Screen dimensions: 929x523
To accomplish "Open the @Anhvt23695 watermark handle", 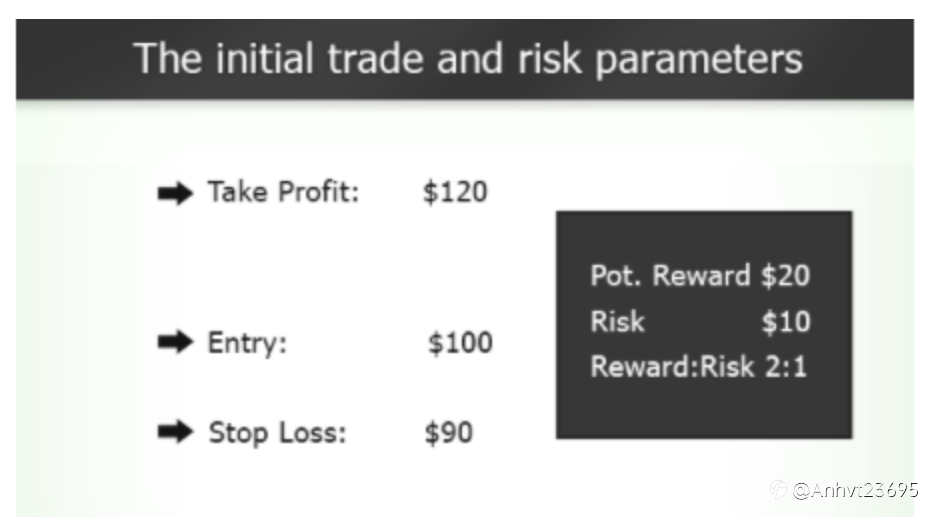I will tap(855, 490).
